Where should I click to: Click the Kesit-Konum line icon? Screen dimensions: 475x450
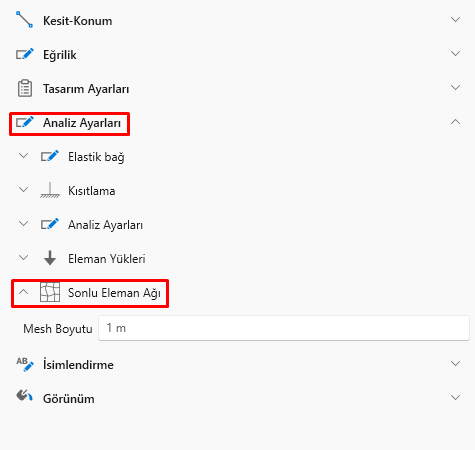[x=24, y=19]
